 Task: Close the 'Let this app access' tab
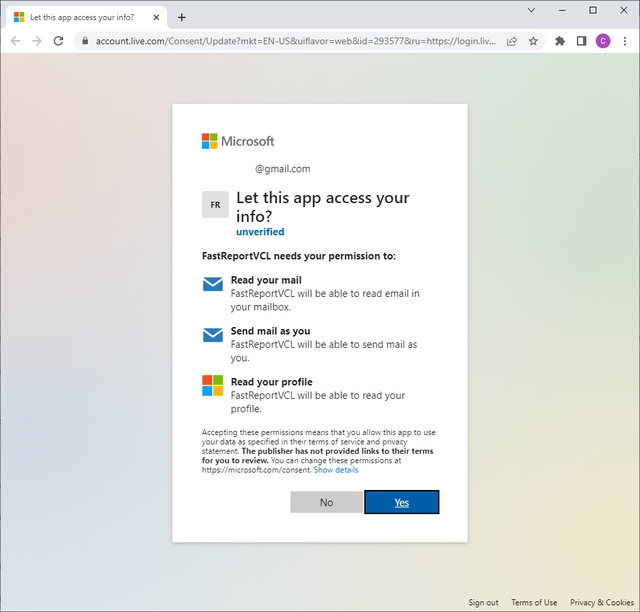click(x=156, y=18)
